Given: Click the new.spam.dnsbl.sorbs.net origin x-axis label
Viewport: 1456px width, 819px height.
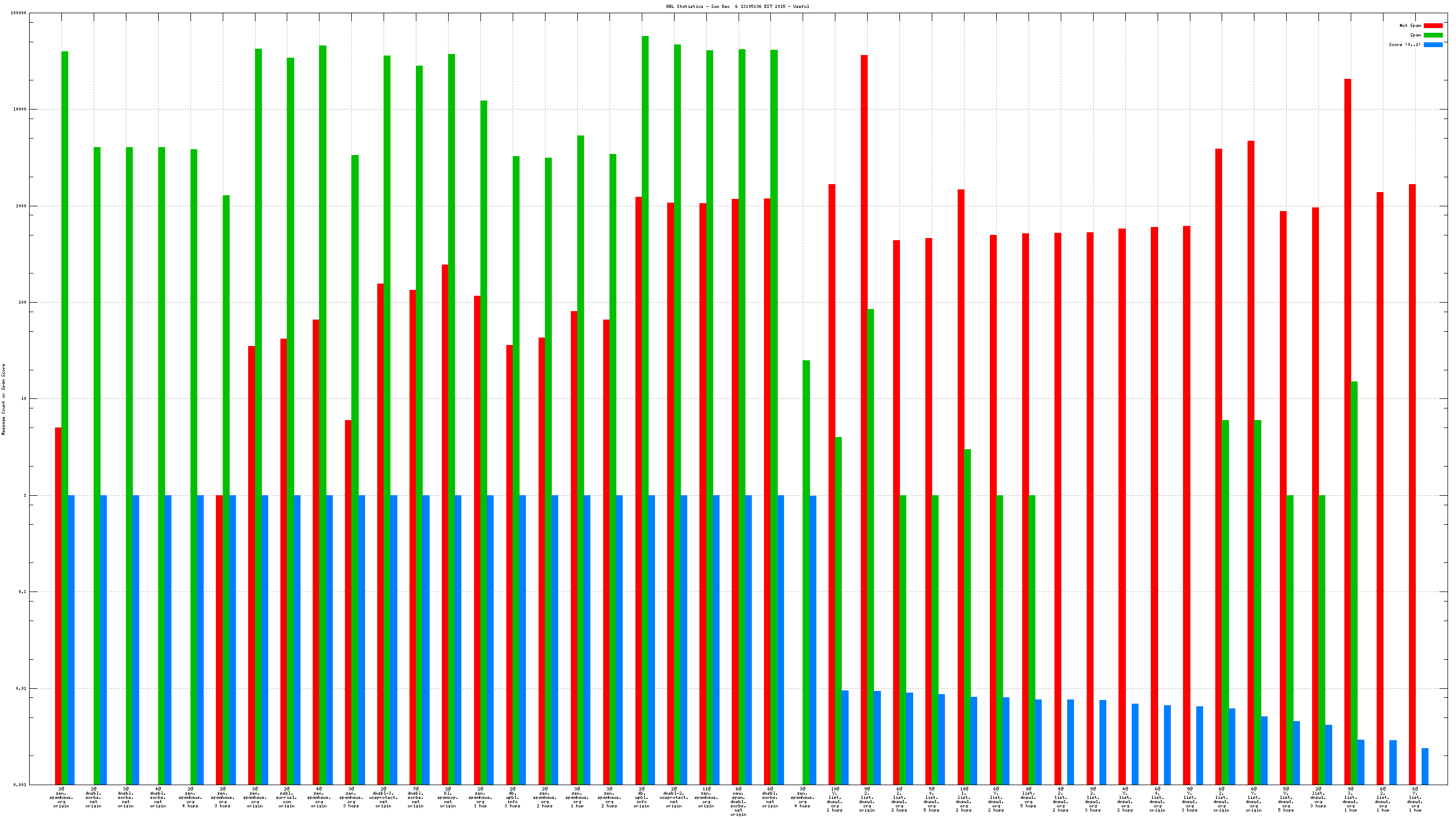Looking at the screenshot, I should click(x=738, y=802).
